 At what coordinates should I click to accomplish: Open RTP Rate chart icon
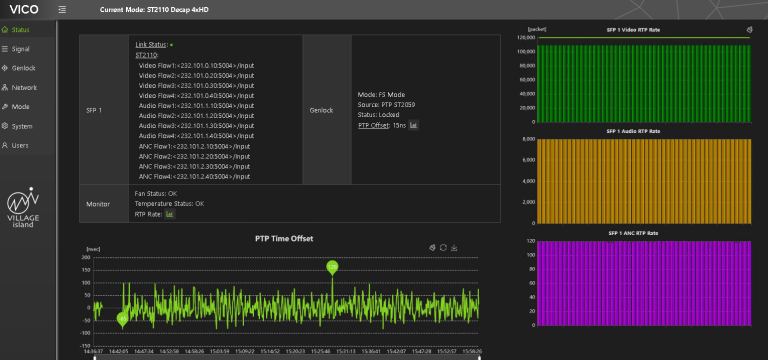[x=170, y=214]
